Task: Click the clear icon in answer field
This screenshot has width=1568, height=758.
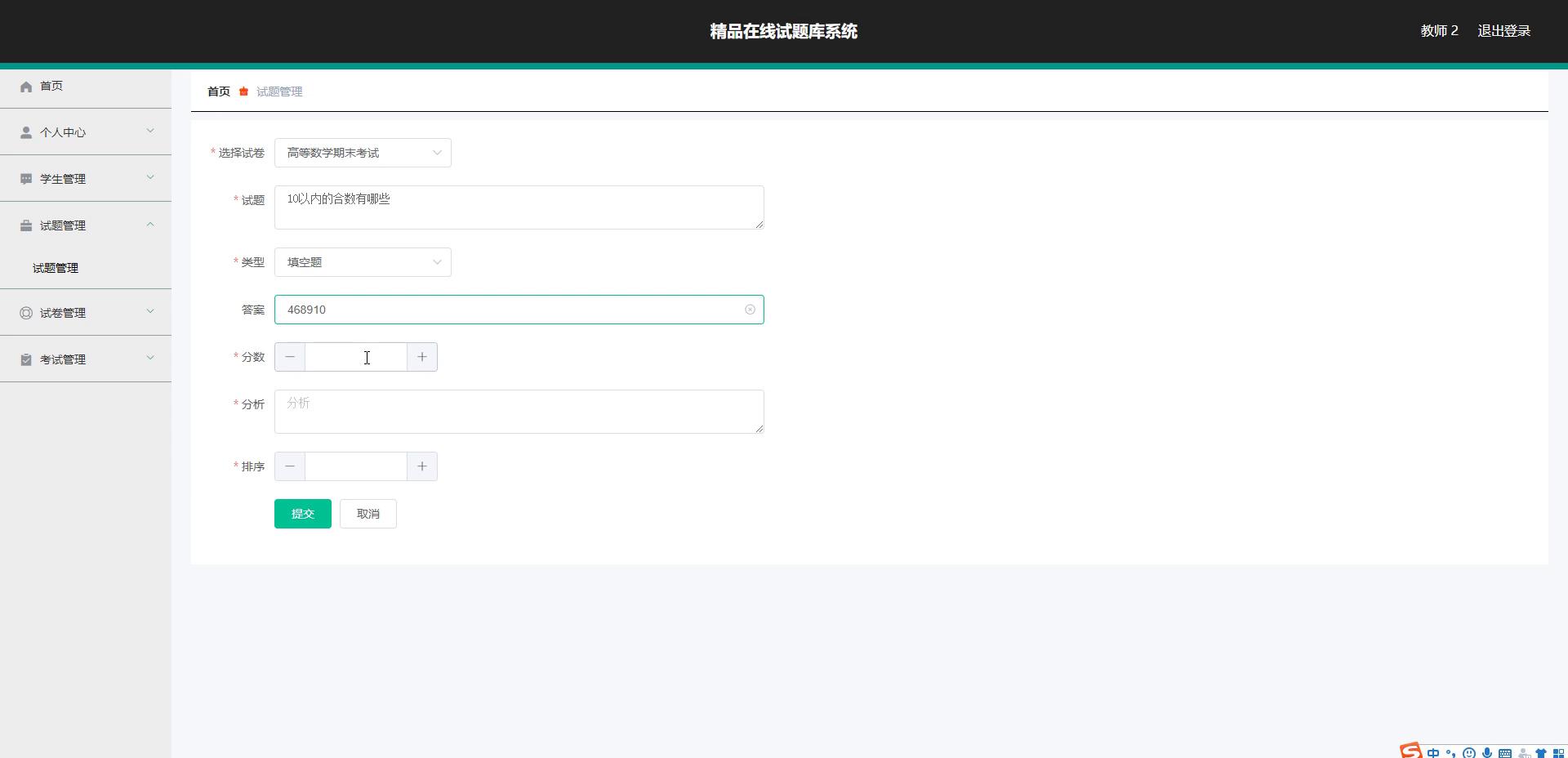Action: 750,310
